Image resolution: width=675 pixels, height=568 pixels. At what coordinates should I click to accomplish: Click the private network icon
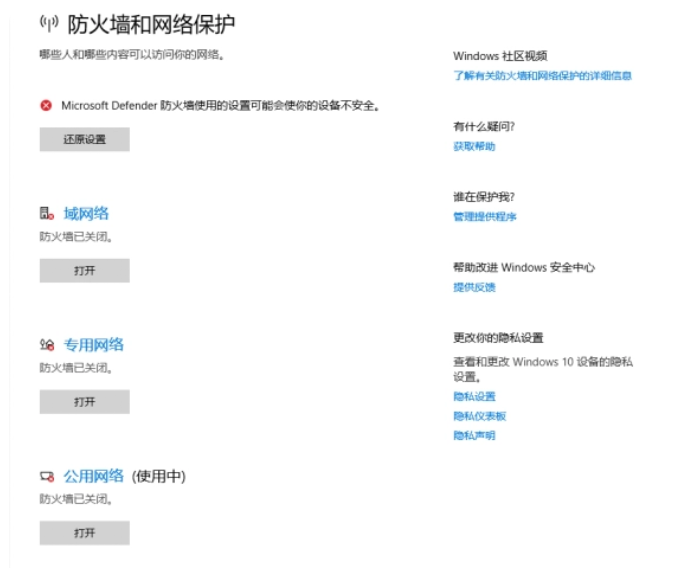click(47, 345)
